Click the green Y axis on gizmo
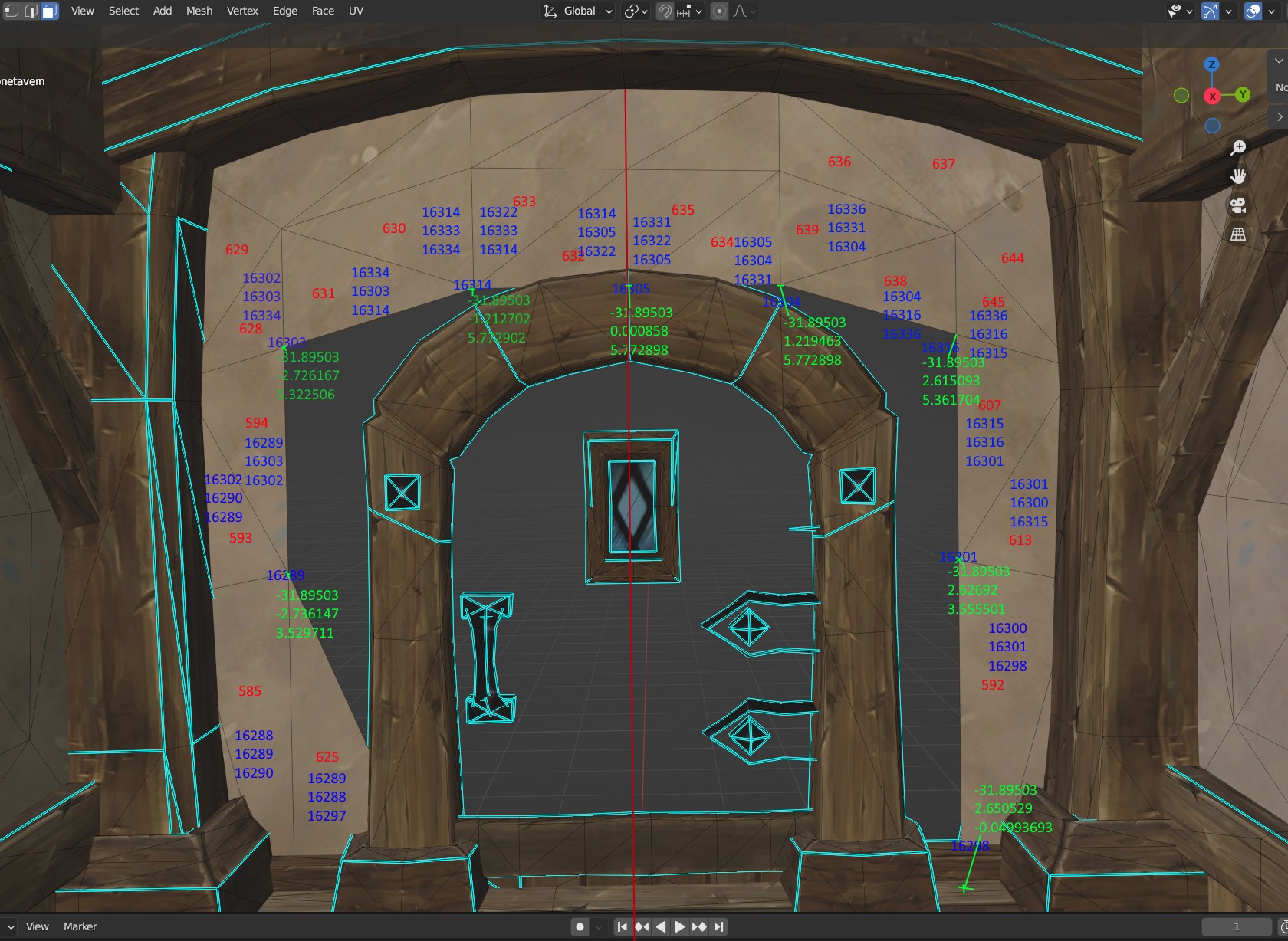 click(x=1242, y=94)
